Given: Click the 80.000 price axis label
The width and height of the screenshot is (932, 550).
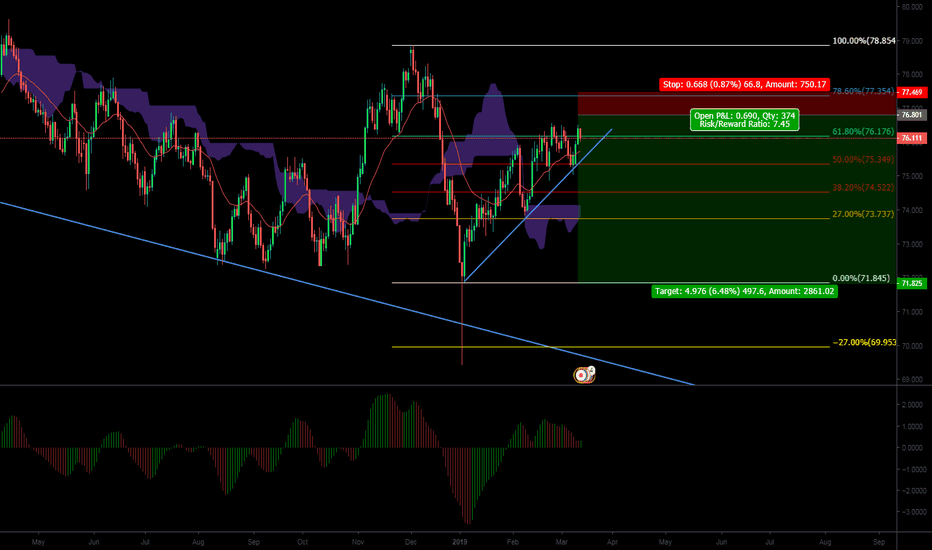Looking at the screenshot, I should 912,7.
